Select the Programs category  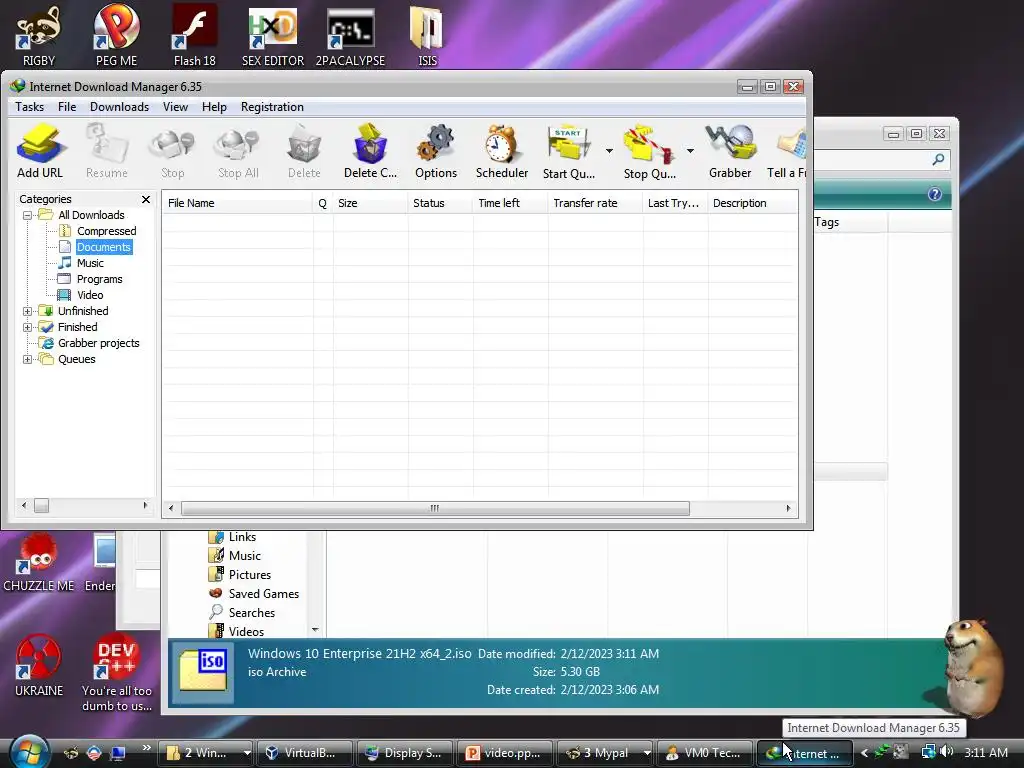pos(99,279)
